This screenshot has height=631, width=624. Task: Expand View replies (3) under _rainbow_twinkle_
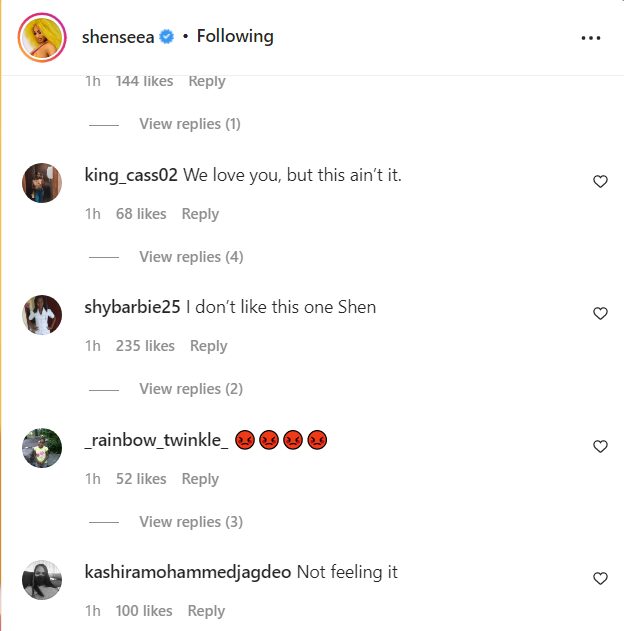tap(190, 522)
